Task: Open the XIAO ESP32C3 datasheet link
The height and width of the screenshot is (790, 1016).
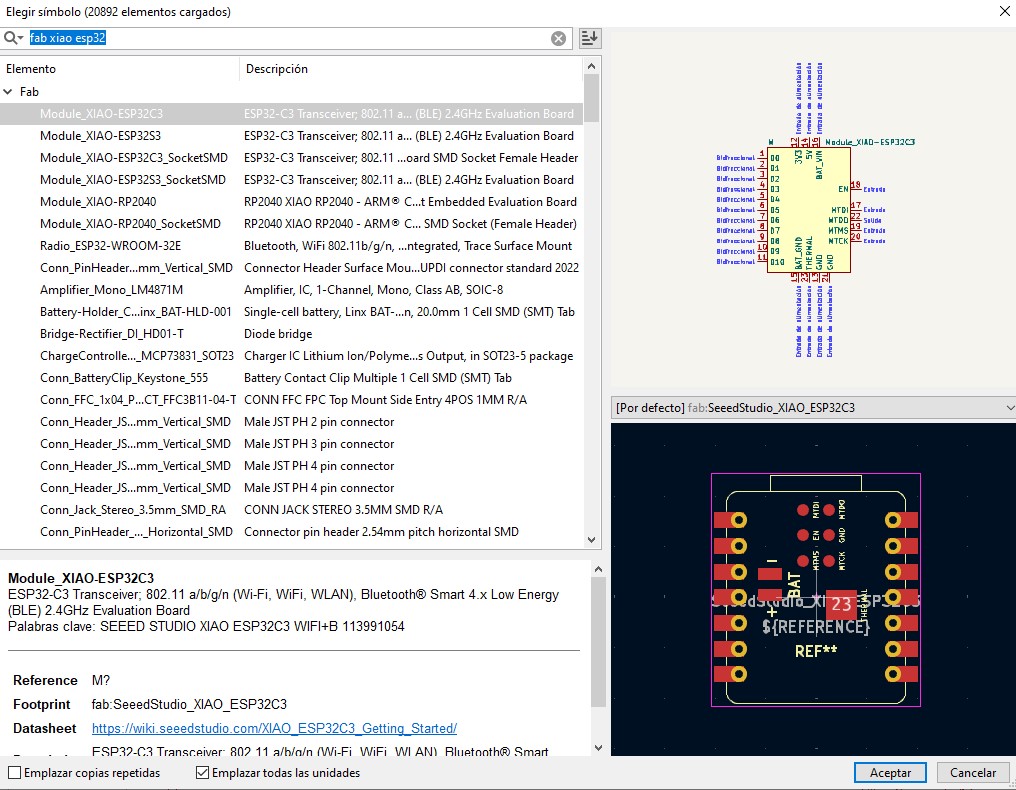Action: point(274,728)
